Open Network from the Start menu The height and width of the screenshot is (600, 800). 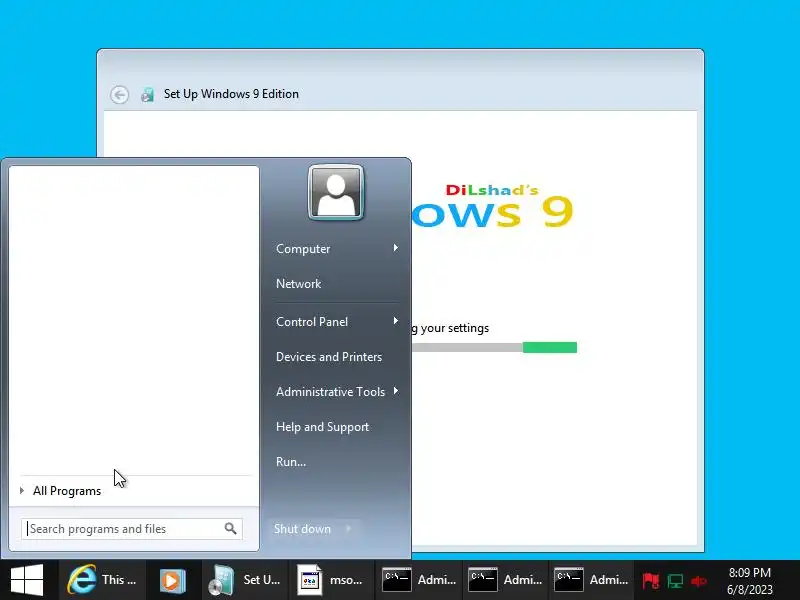[298, 284]
